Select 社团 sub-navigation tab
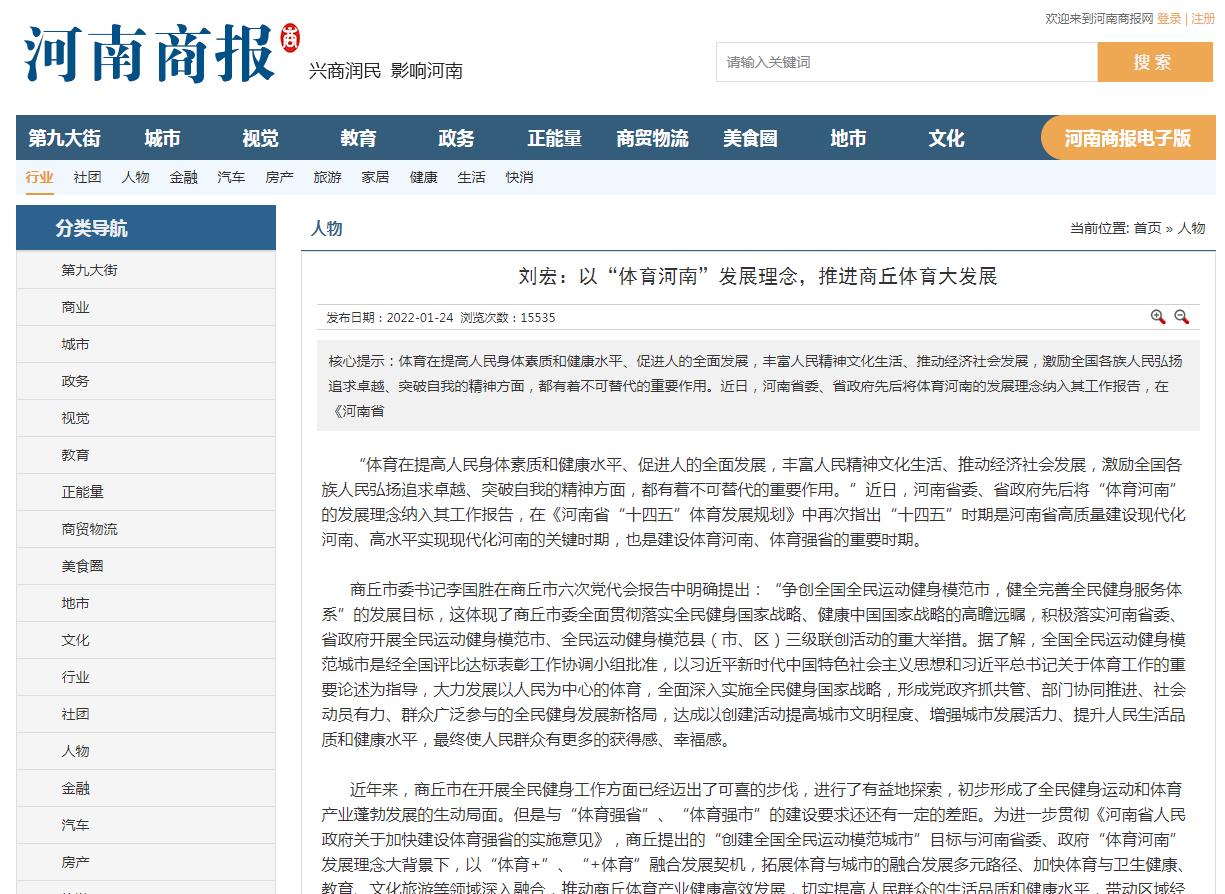 [x=88, y=177]
